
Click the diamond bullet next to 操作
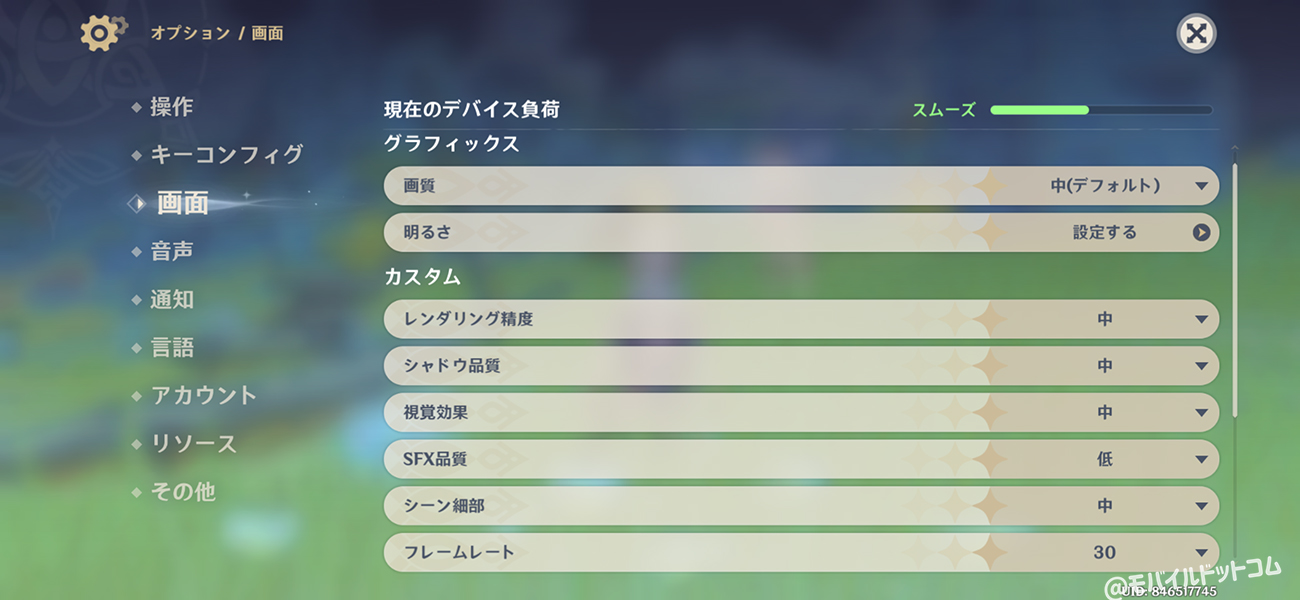click(x=136, y=107)
